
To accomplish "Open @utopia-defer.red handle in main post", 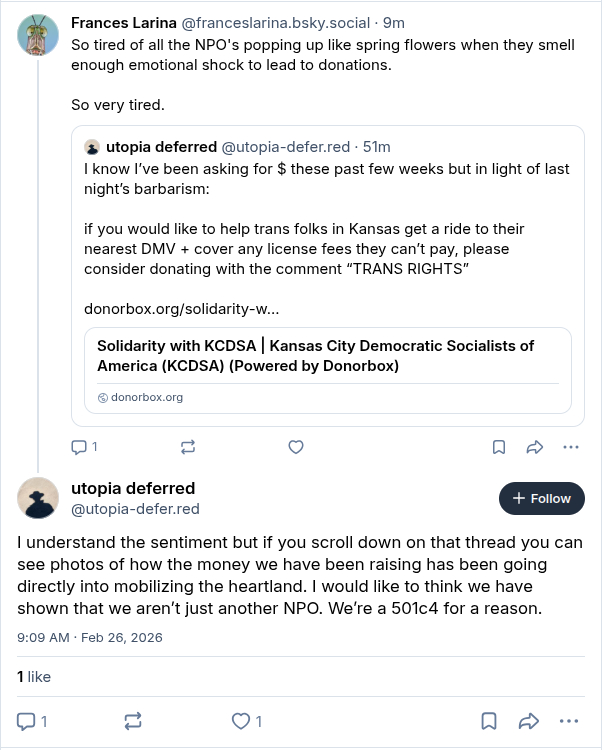I will click(135, 509).
